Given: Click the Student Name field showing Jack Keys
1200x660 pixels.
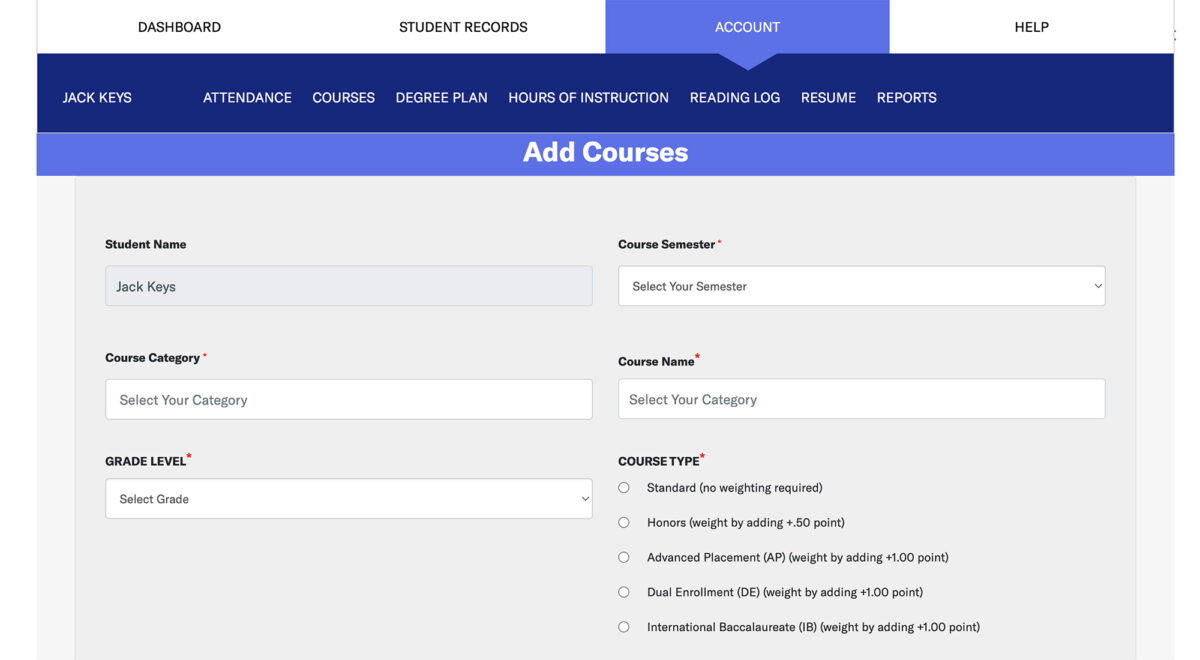Looking at the screenshot, I should pyautogui.click(x=348, y=286).
